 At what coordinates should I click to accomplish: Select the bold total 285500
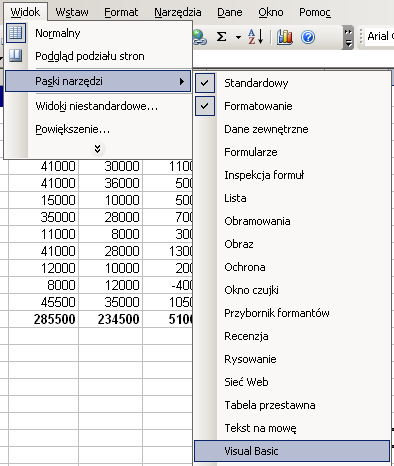44,319
